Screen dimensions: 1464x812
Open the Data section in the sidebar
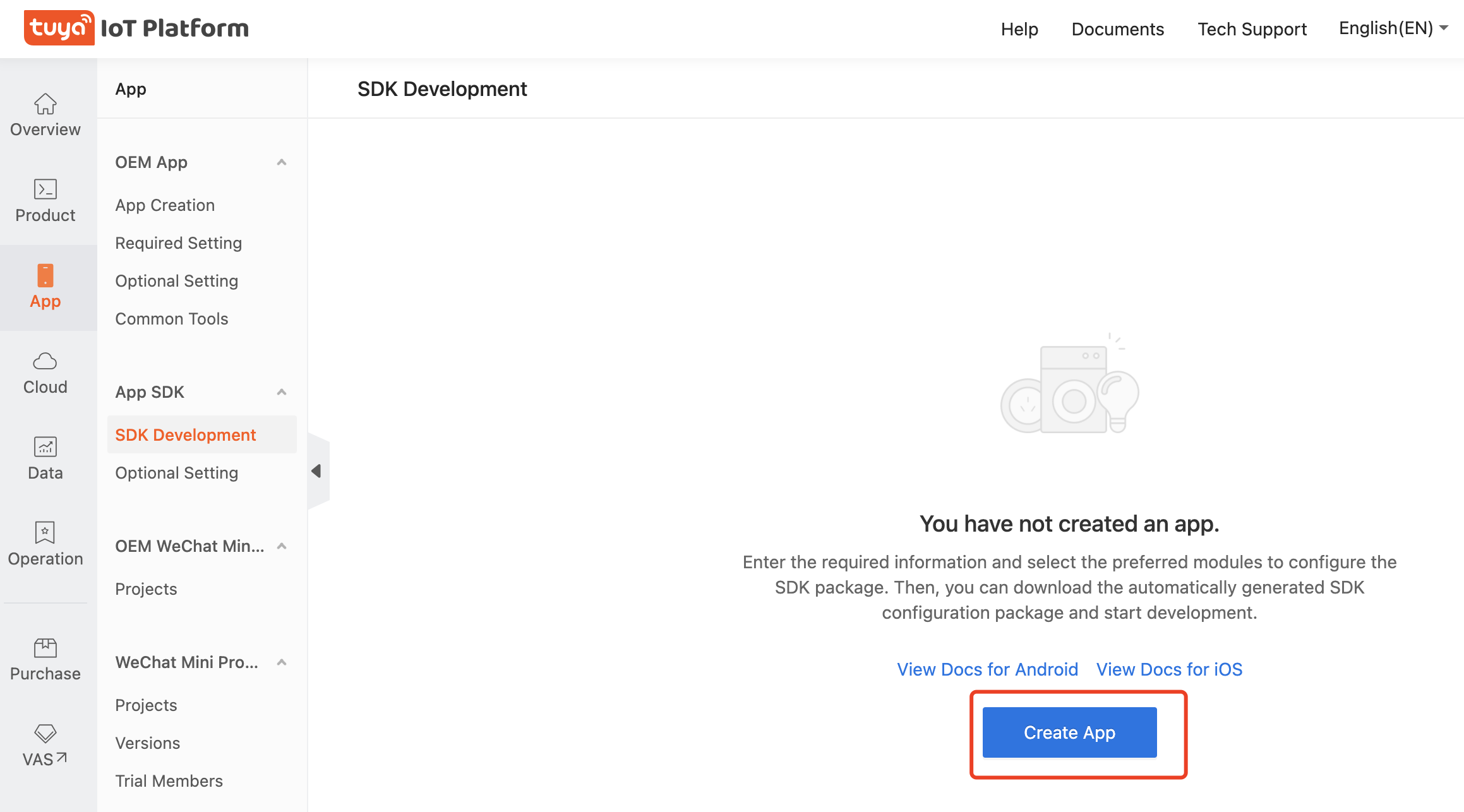[45, 458]
